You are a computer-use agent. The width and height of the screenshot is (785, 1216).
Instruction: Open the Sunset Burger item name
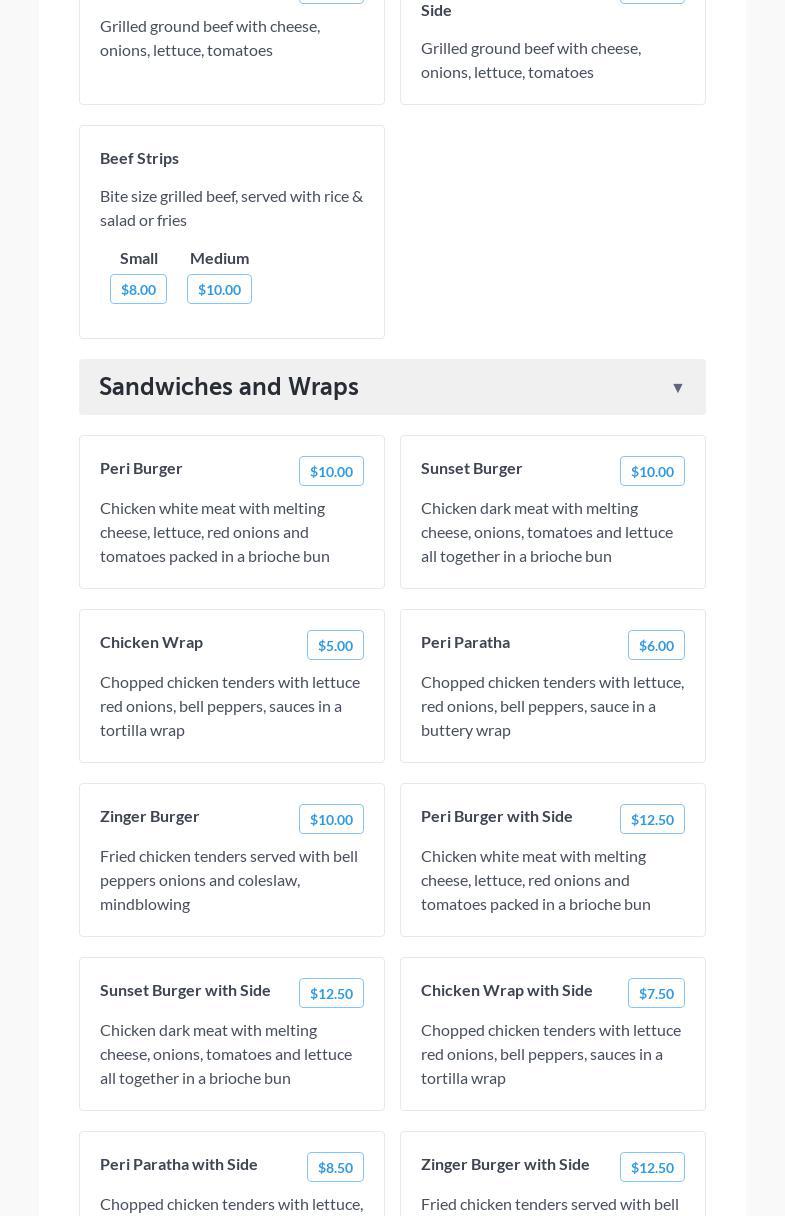point(471,468)
